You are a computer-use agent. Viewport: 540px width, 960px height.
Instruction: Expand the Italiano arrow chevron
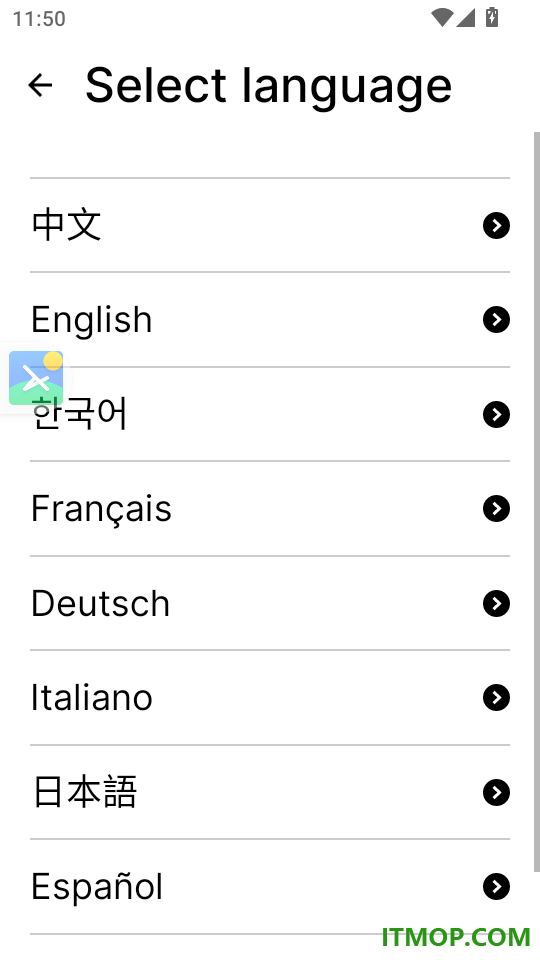pyautogui.click(x=497, y=697)
